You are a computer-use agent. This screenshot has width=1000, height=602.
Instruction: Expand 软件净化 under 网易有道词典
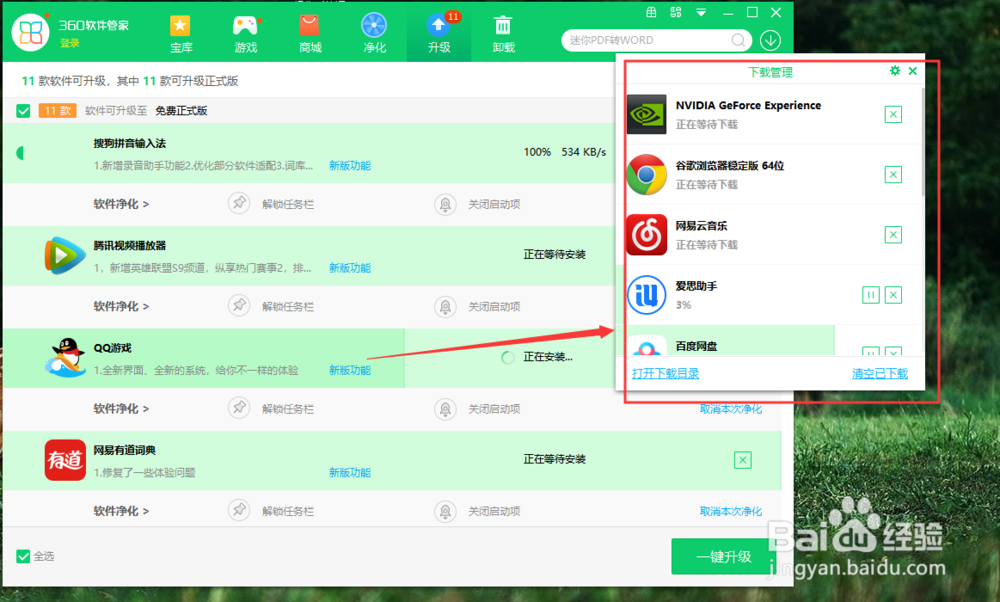121,511
